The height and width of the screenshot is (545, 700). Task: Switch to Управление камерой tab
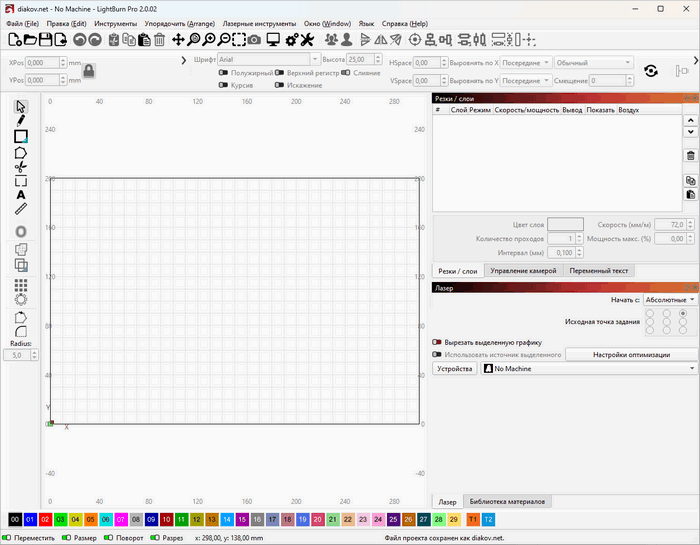pyautogui.click(x=524, y=271)
